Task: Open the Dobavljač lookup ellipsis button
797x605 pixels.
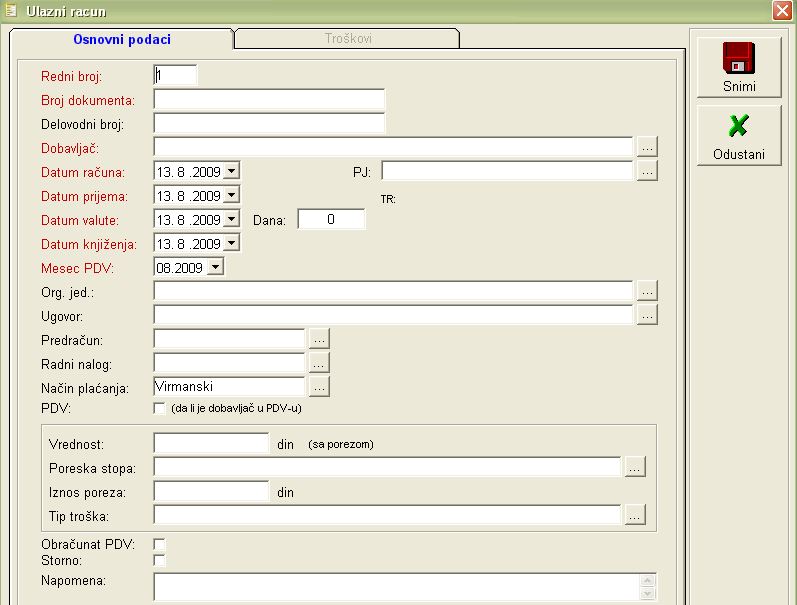Action: point(647,147)
